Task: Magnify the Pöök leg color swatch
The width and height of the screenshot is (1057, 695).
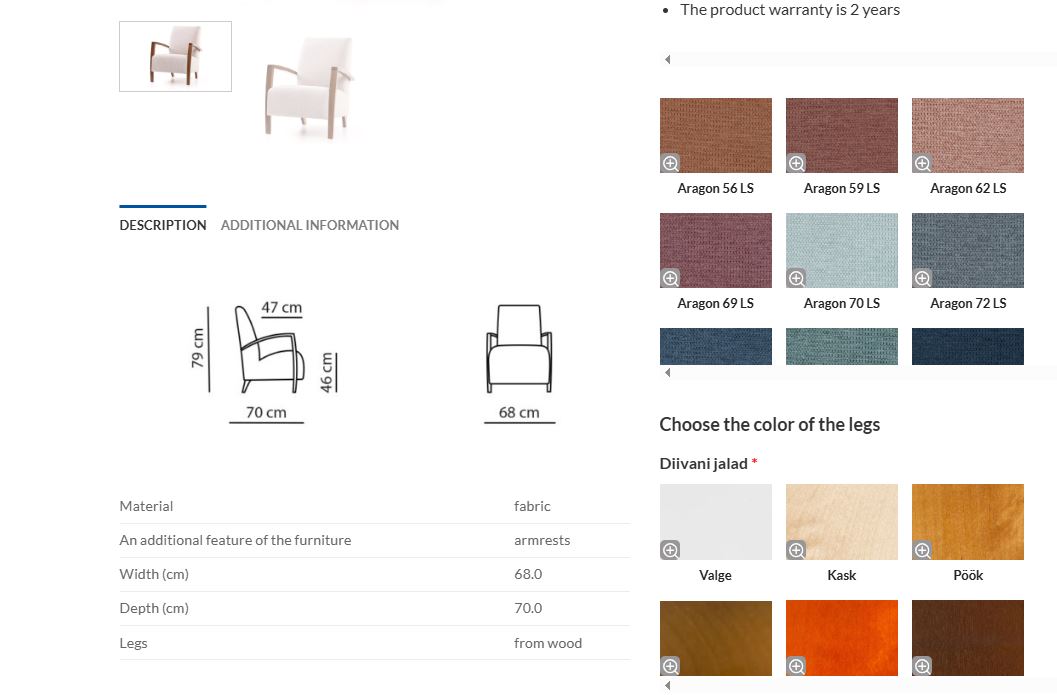Action: tap(922, 550)
